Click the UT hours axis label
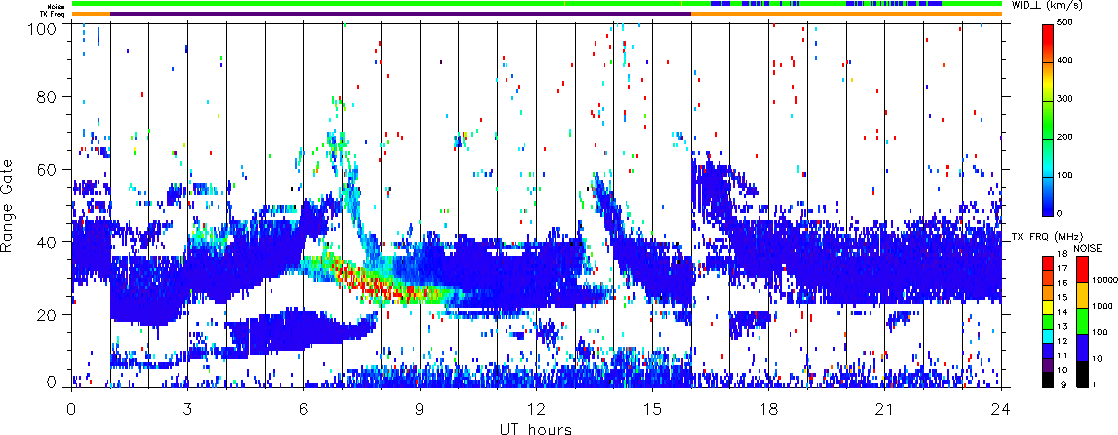The width and height of the screenshot is (1118, 435). point(536,429)
